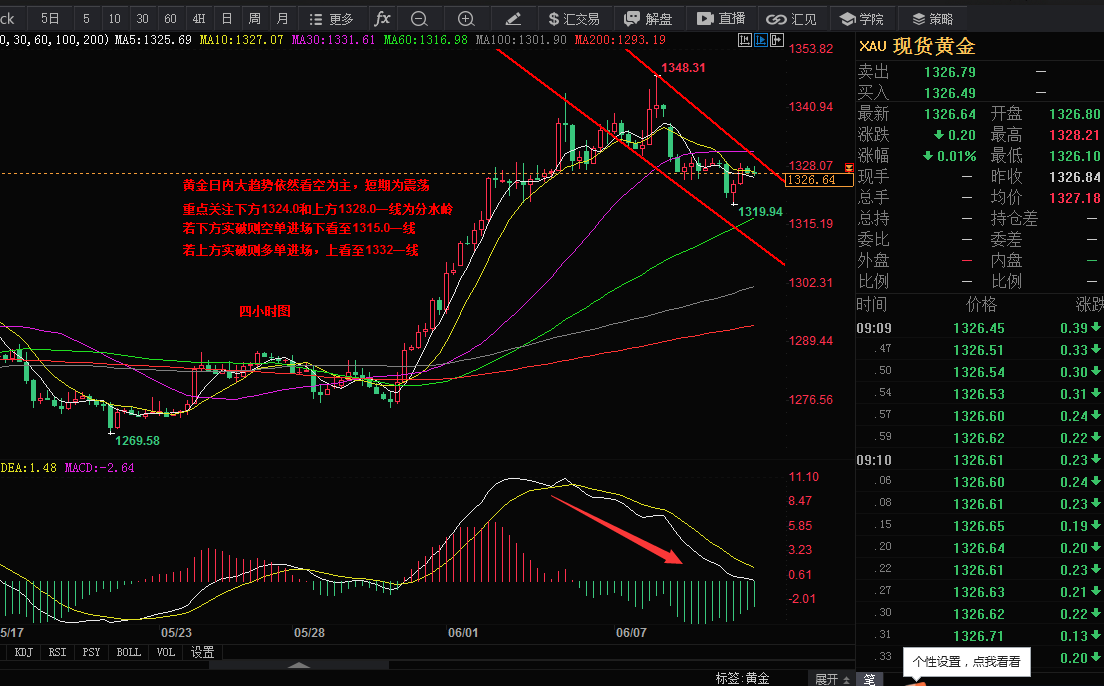Select the 4H timeframe
1104x686 pixels.
pos(199,19)
